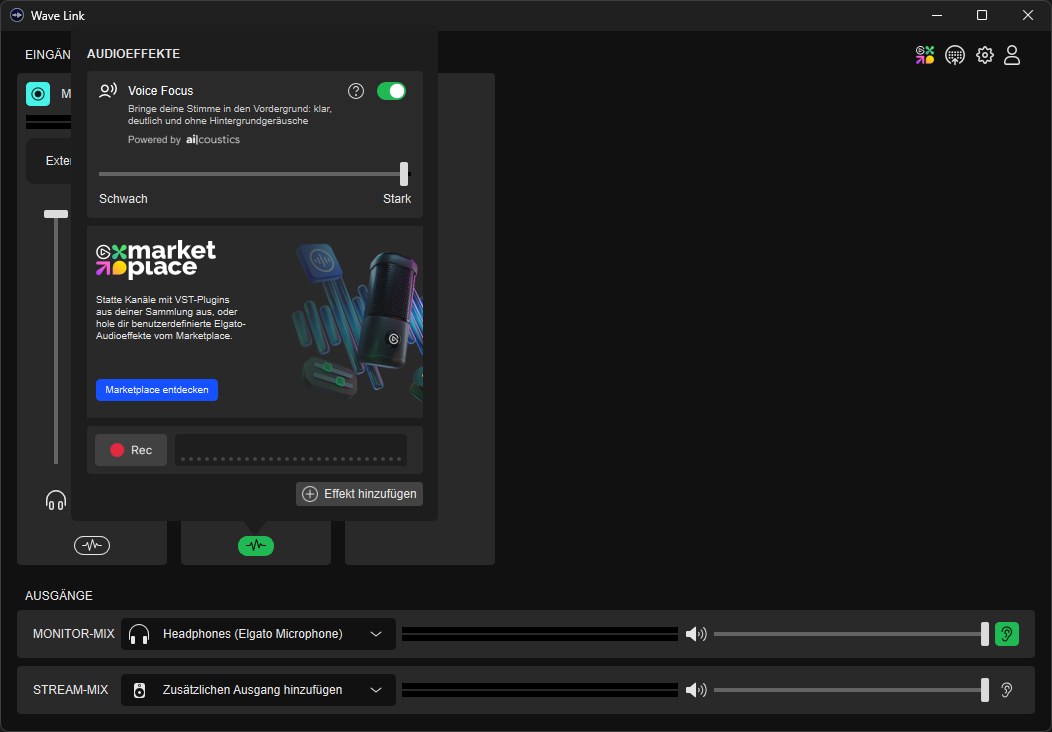The image size is (1052, 732).
Task: Click the Voice Focus help question mark
Action: tap(356, 91)
